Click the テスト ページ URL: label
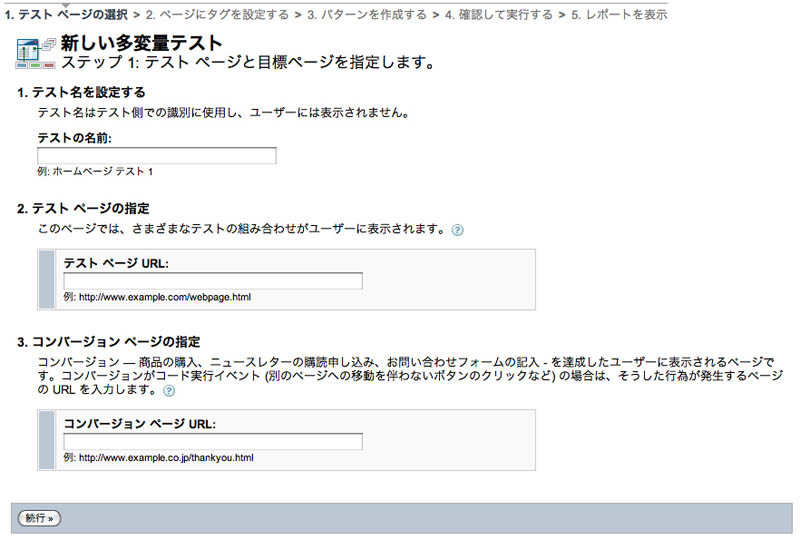Image resolution: width=800 pixels, height=540 pixels. pos(116,263)
